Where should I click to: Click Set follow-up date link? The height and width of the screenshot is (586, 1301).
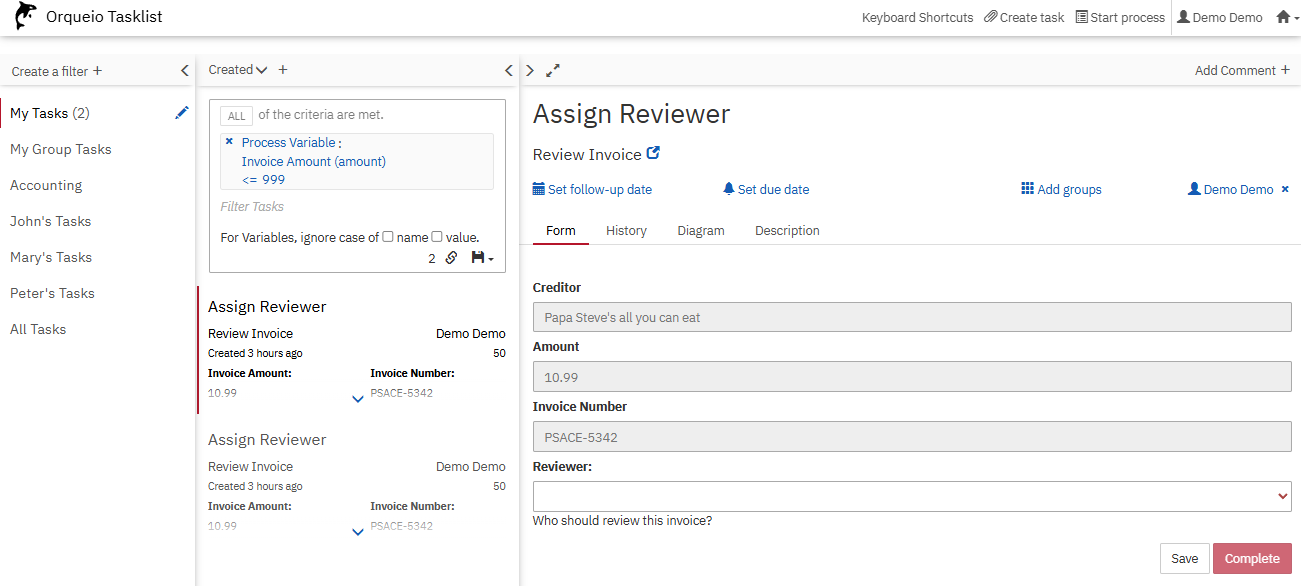pyautogui.click(x=592, y=189)
